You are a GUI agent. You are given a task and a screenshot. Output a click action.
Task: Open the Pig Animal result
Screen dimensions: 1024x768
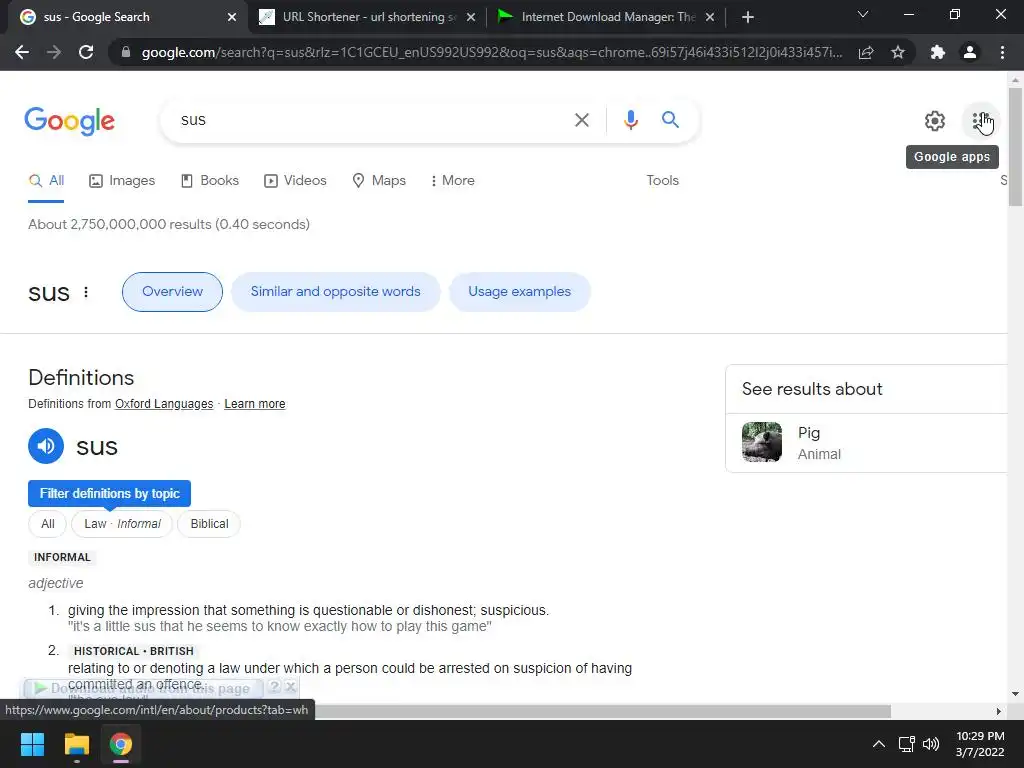pos(867,443)
